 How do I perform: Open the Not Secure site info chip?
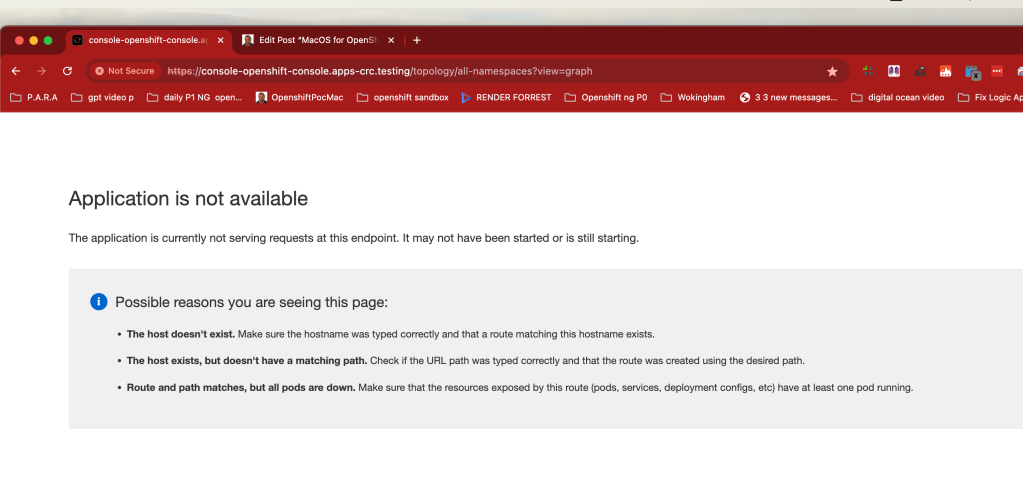click(x=125, y=71)
